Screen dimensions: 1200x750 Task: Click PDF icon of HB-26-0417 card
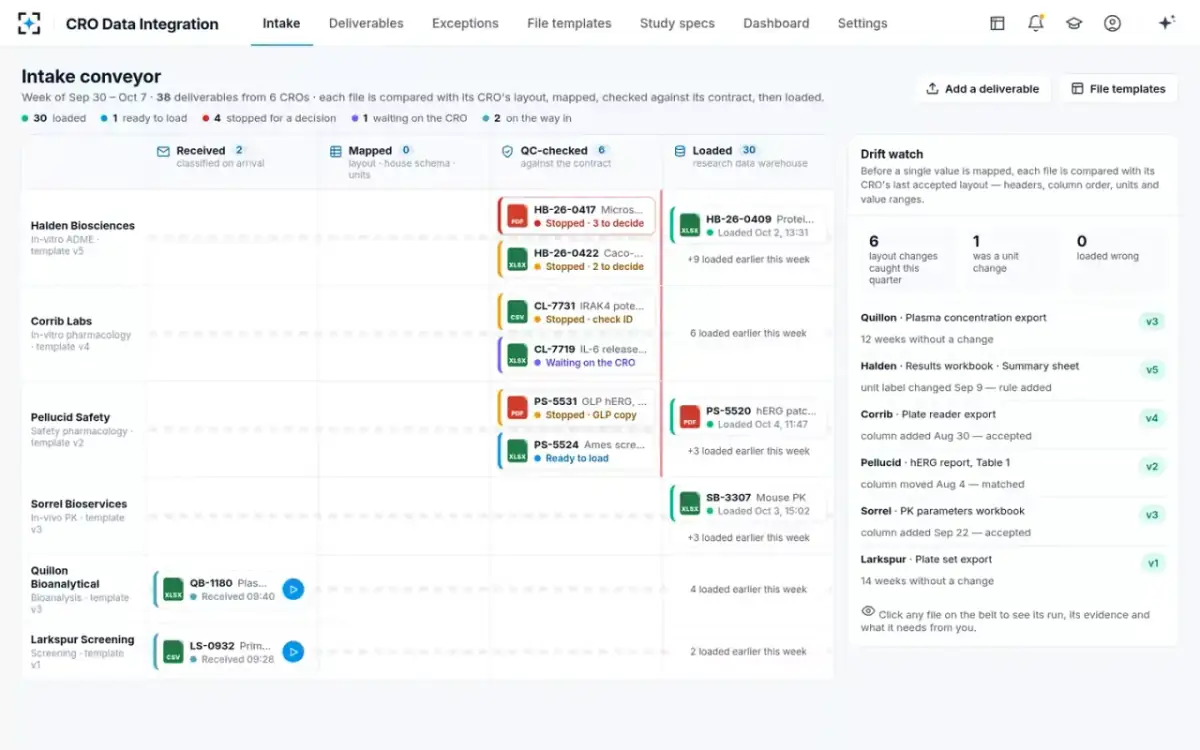[517, 216]
